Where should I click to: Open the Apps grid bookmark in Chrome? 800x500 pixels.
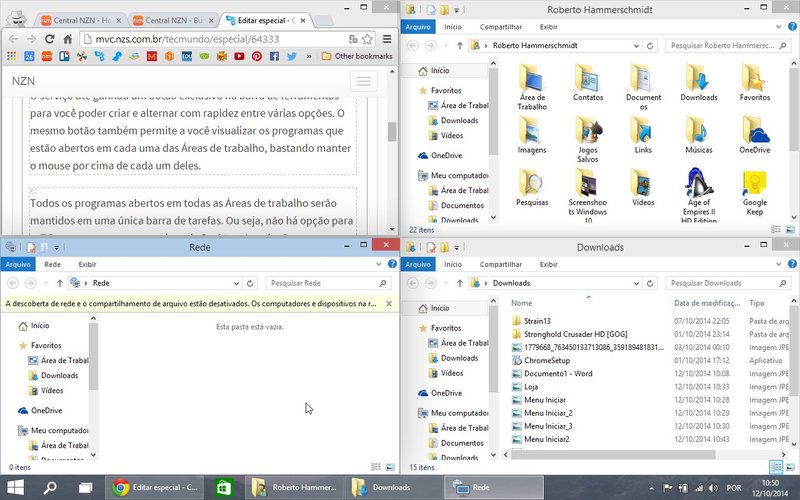[x=11, y=56]
